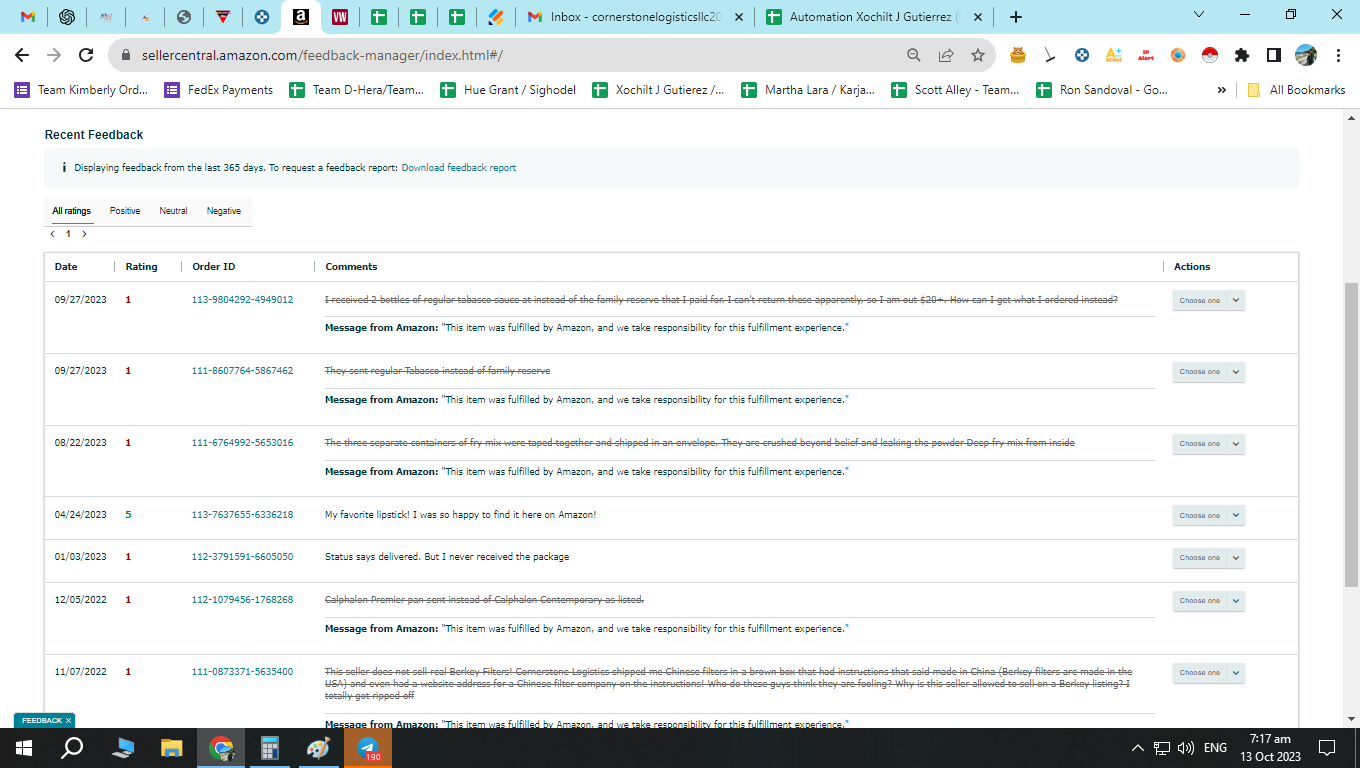The width and height of the screenshot is (1360, 768).
Task: Open the IP Alert extension
Action: point(1146,55)
